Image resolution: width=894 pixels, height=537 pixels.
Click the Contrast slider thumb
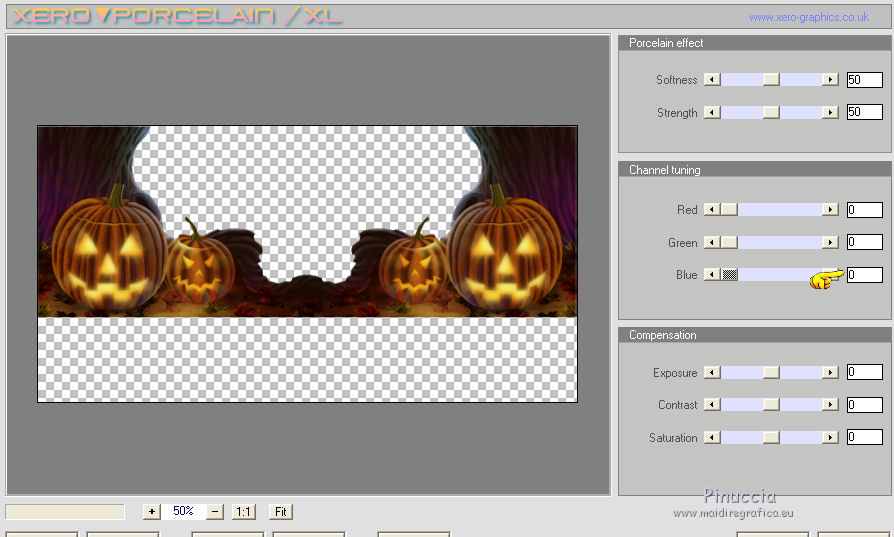771,404
